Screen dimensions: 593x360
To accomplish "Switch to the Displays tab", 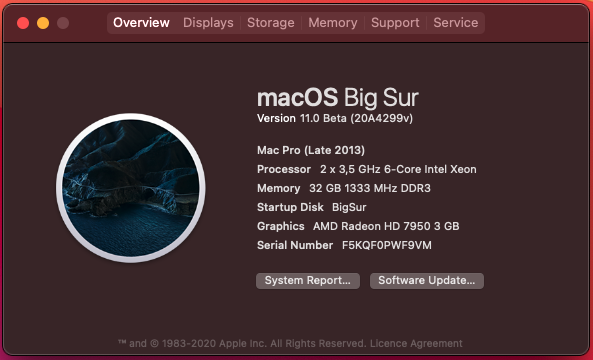I will coord(208,23).
